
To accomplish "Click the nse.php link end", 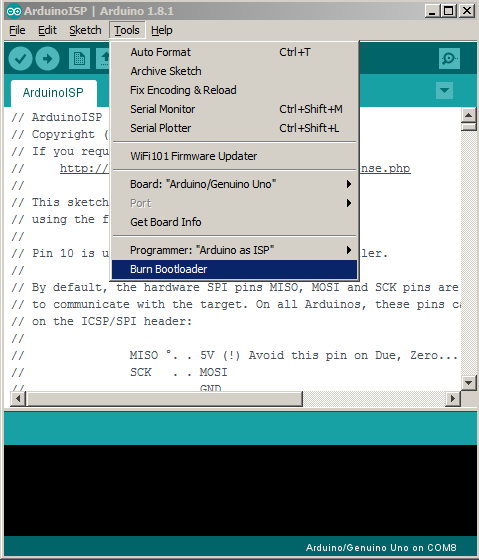I will tap(385, 168).
